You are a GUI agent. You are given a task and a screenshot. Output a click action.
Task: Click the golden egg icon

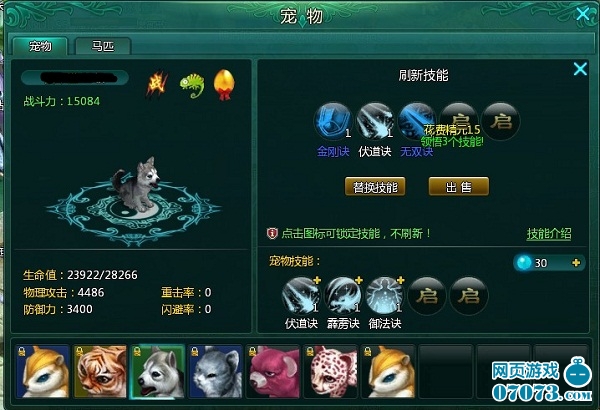click(x=224, y=84)
